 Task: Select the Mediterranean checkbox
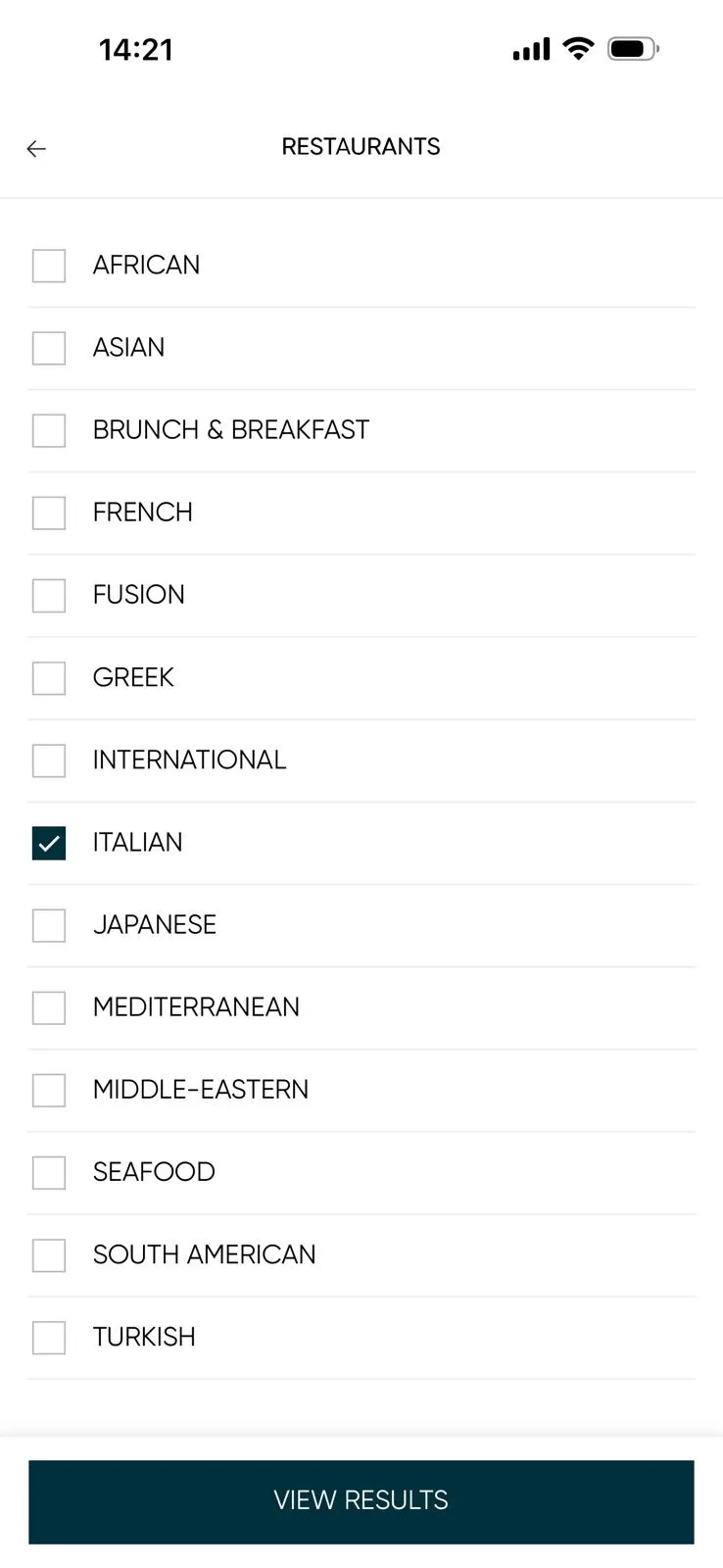point(49,1007)
